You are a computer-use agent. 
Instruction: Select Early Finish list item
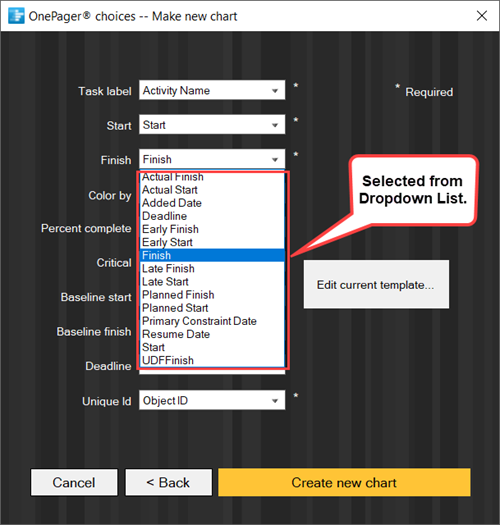(x=212, y=229)
